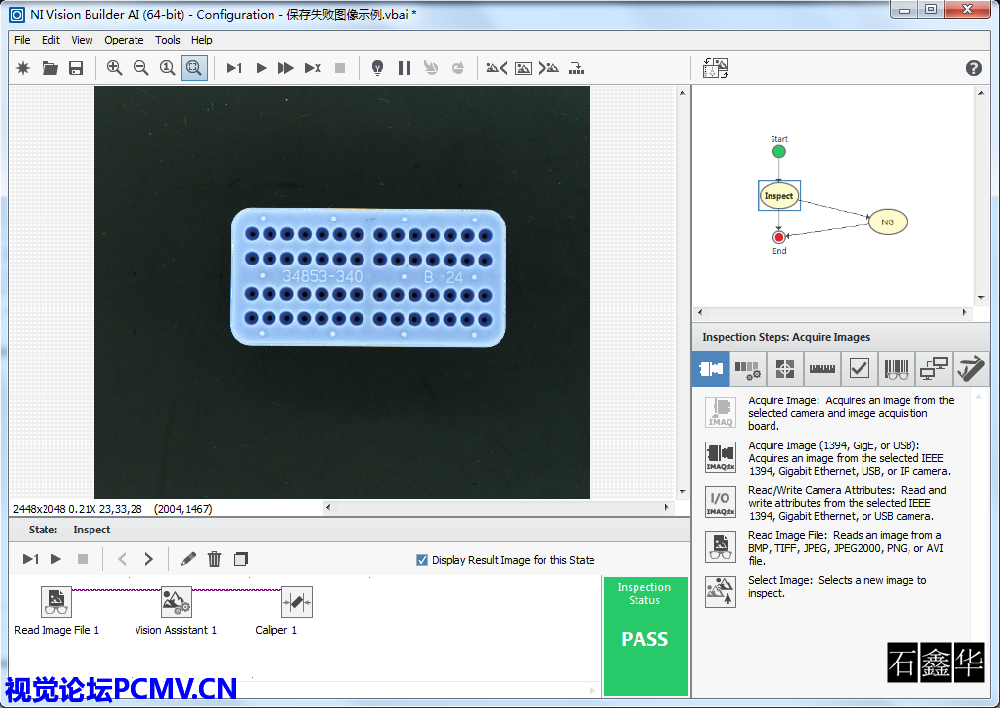Click state diagram horizontal scrollbar left arrow

pyautogui.click(x=700, y=313)
